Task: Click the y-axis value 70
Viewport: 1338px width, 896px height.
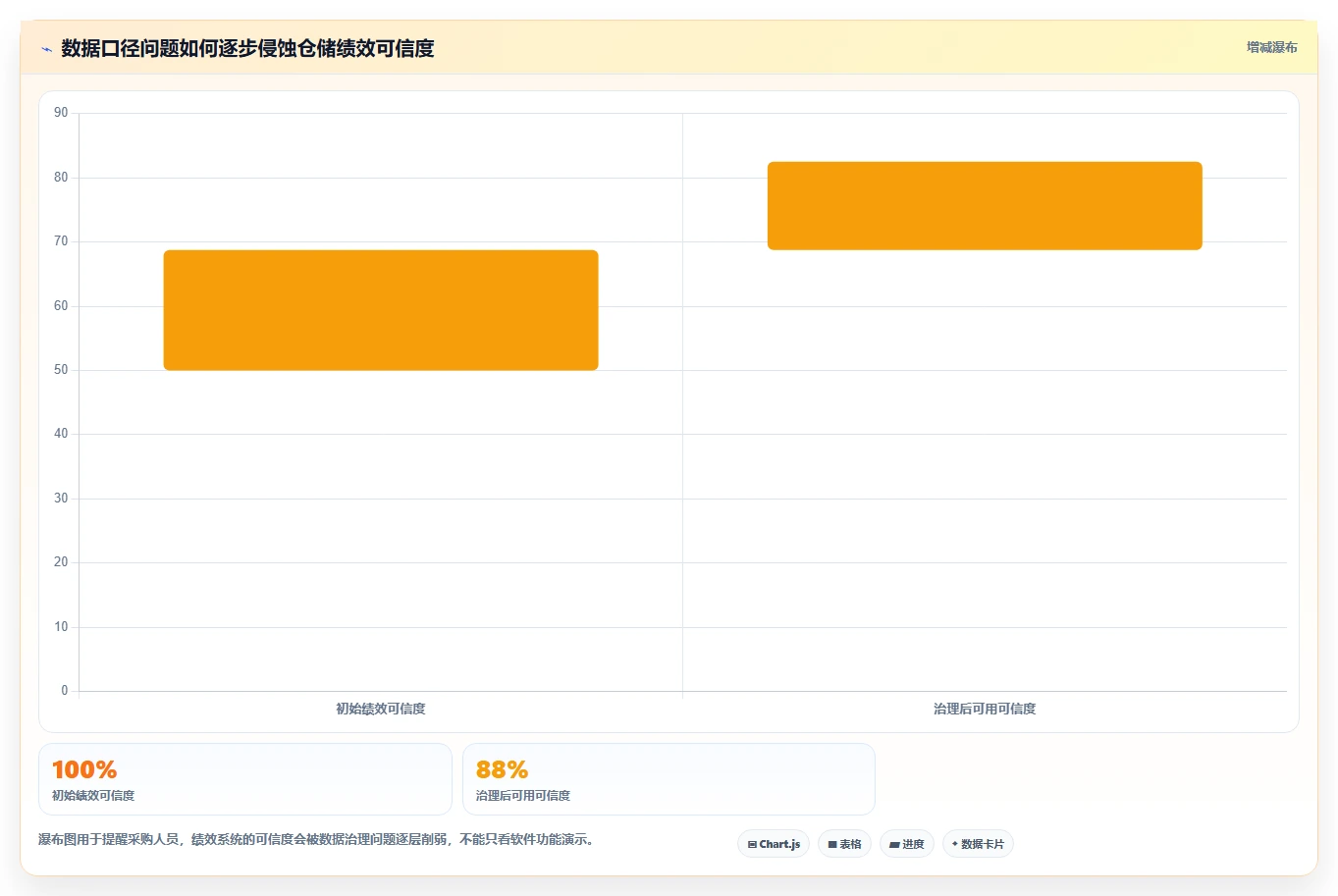Action: (61, 241)
